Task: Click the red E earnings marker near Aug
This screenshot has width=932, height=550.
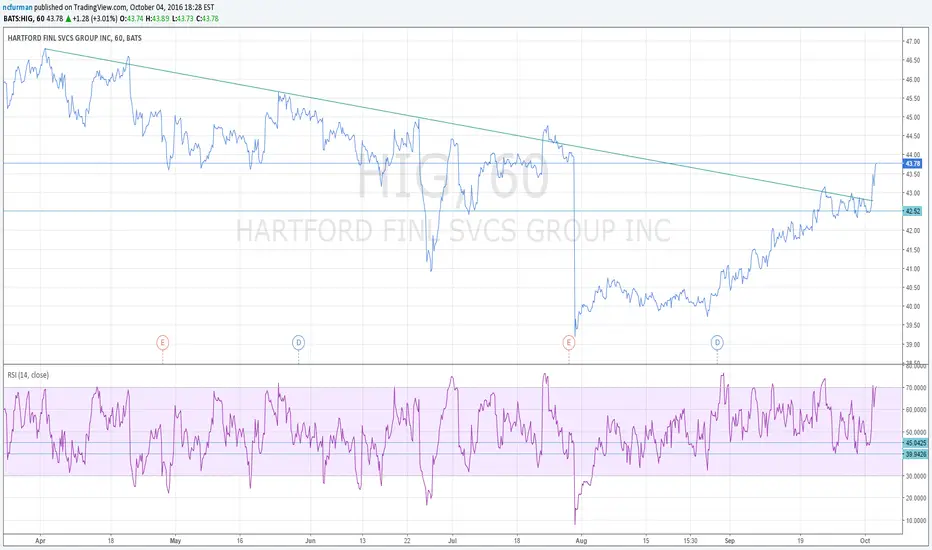Action: [x=569, y=342]
